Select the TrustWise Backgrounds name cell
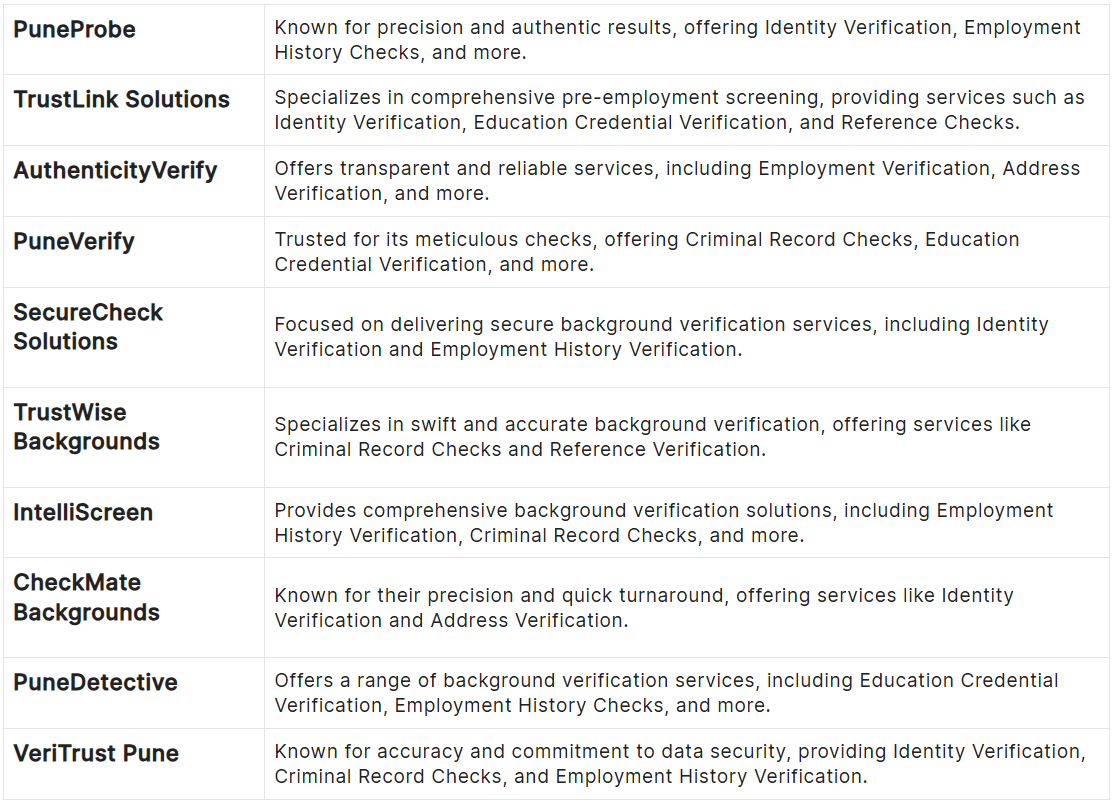 click(86, 427)
